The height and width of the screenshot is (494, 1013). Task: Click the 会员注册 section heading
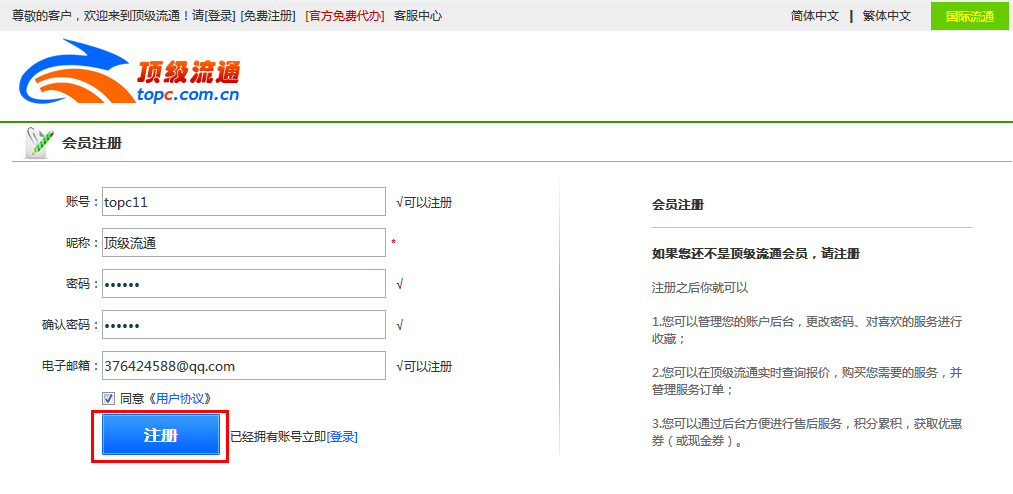pos(92,143)
